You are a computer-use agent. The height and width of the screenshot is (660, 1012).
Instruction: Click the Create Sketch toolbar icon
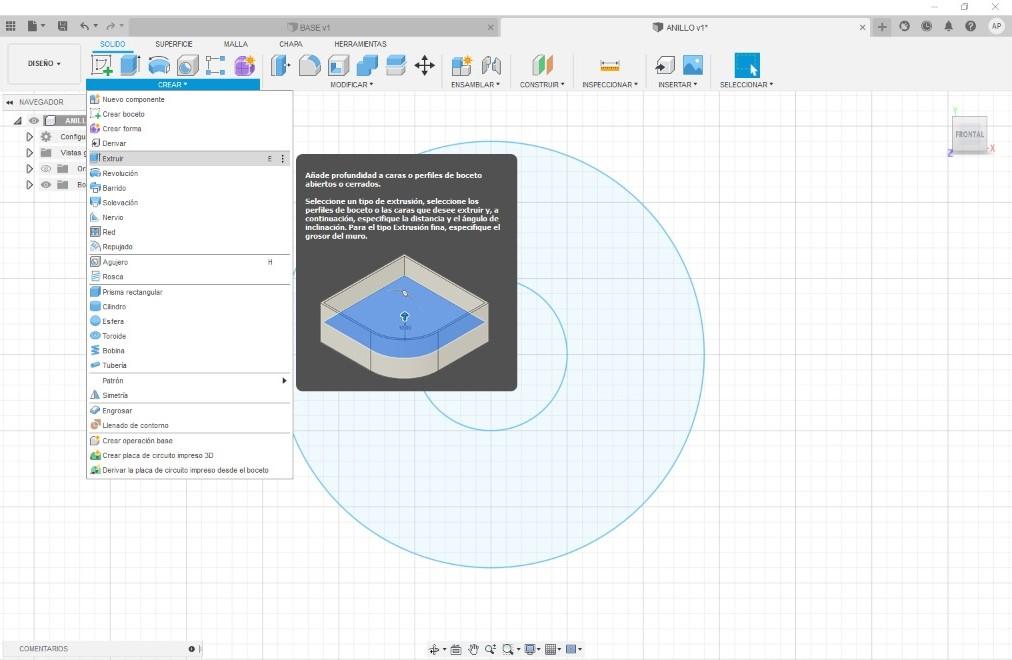coord(102,65)
